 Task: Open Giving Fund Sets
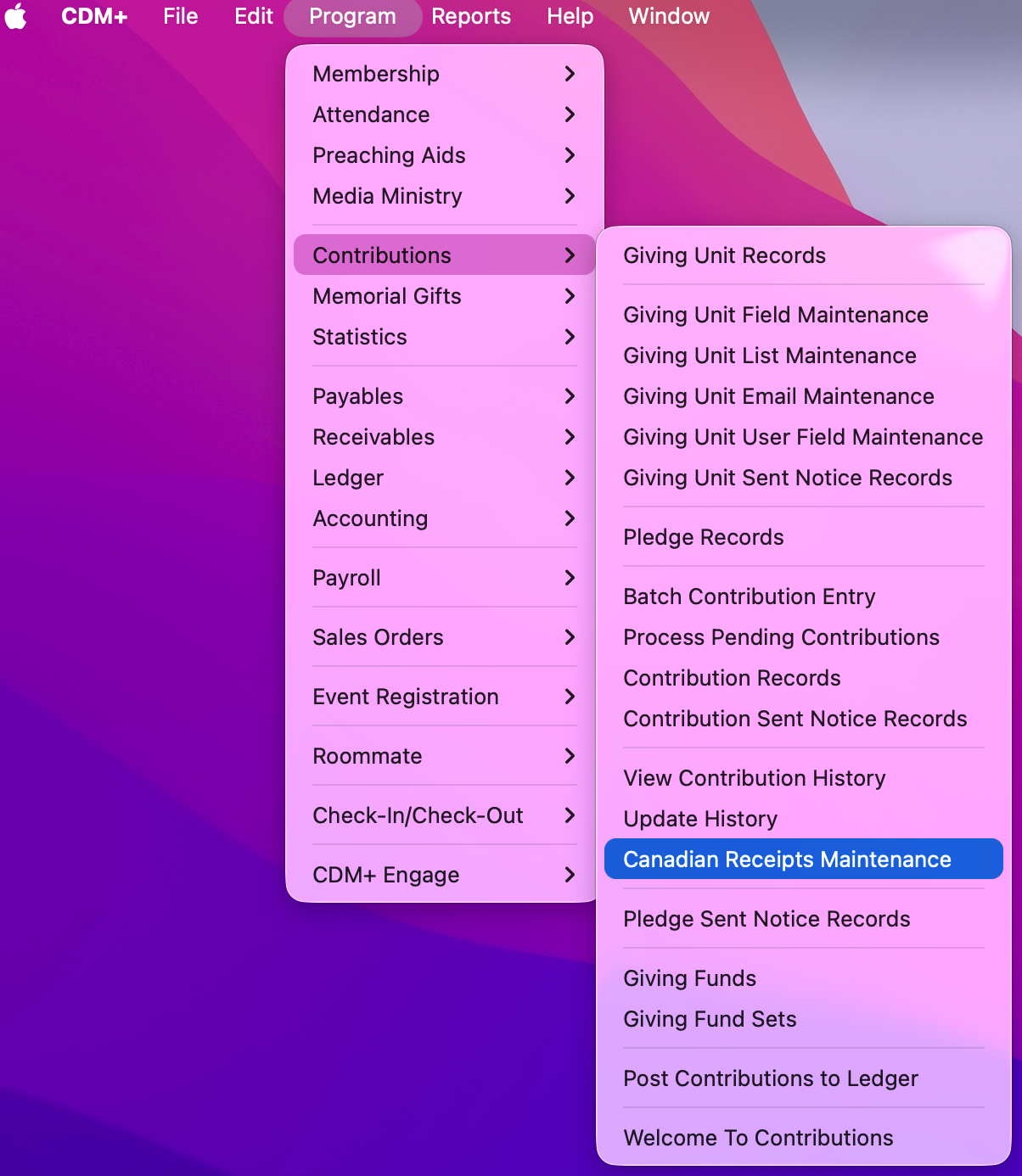(x=804, y=1019)
